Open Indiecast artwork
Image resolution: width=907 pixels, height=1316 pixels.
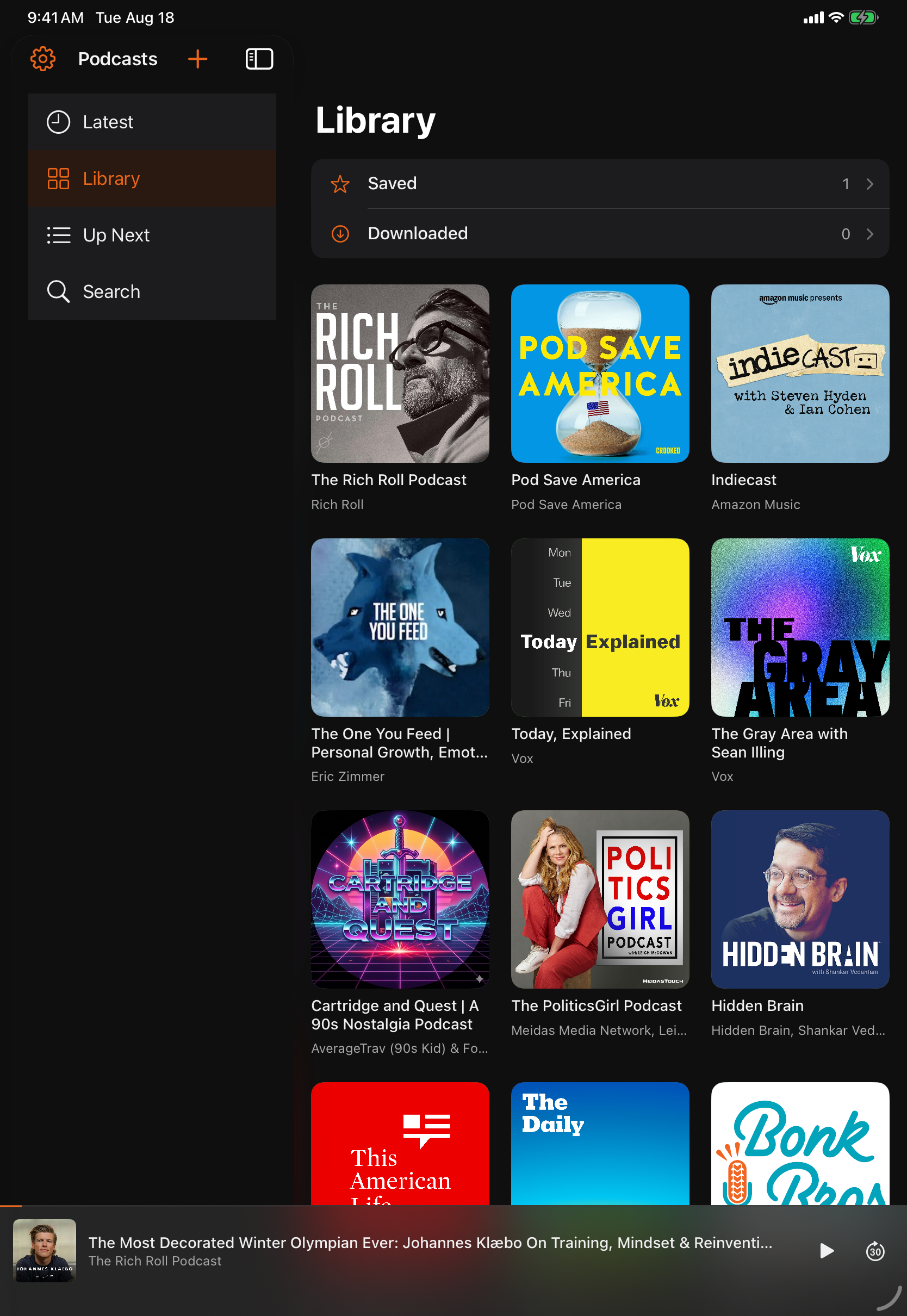click(800, 374)
